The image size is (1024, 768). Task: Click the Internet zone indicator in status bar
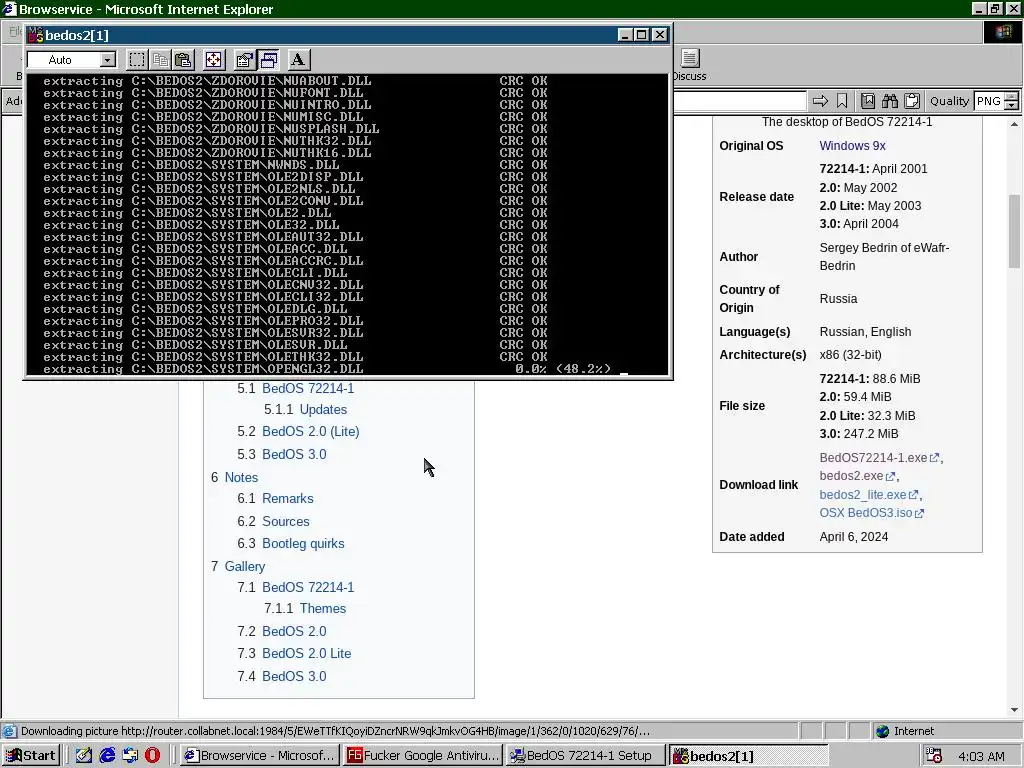click(905, 731)
